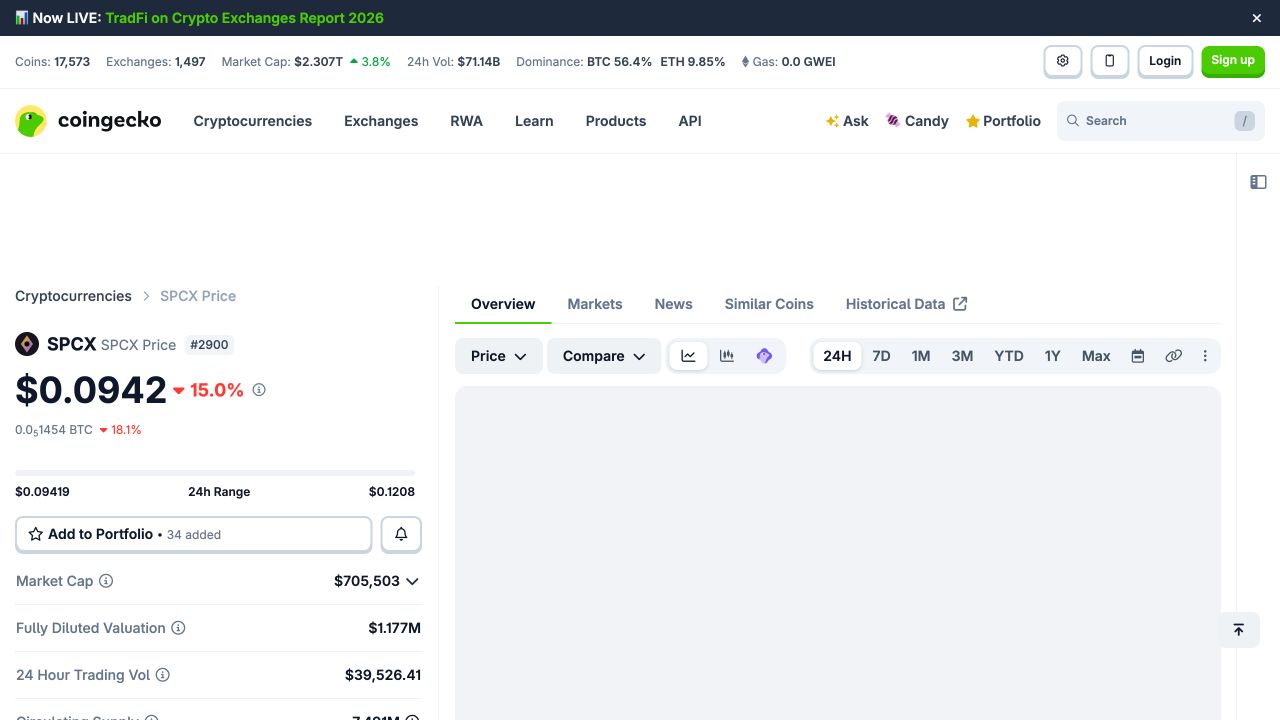Screen dimensions: 1280x720
Task: Open the settings gear in top bar
Action: coord(1063,61)
